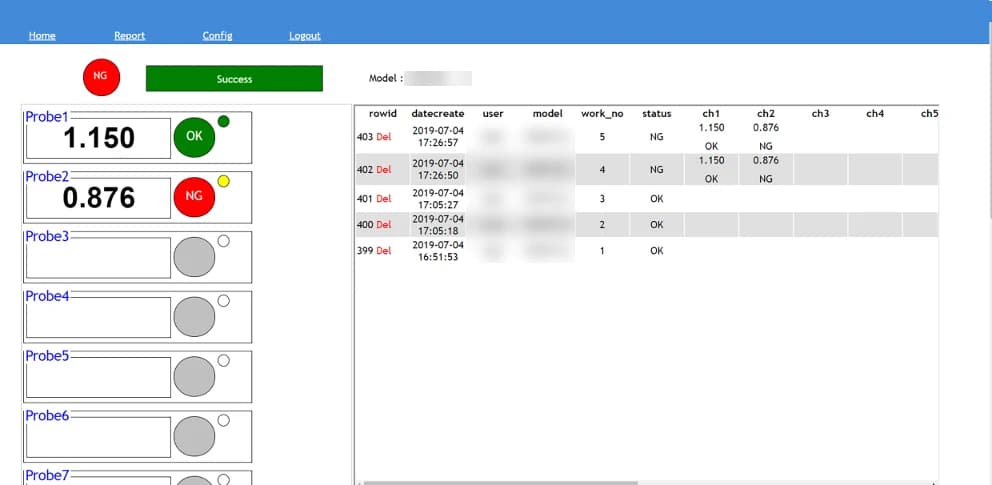
Task: Click OK status in row 399
Action: pos(657,250)
